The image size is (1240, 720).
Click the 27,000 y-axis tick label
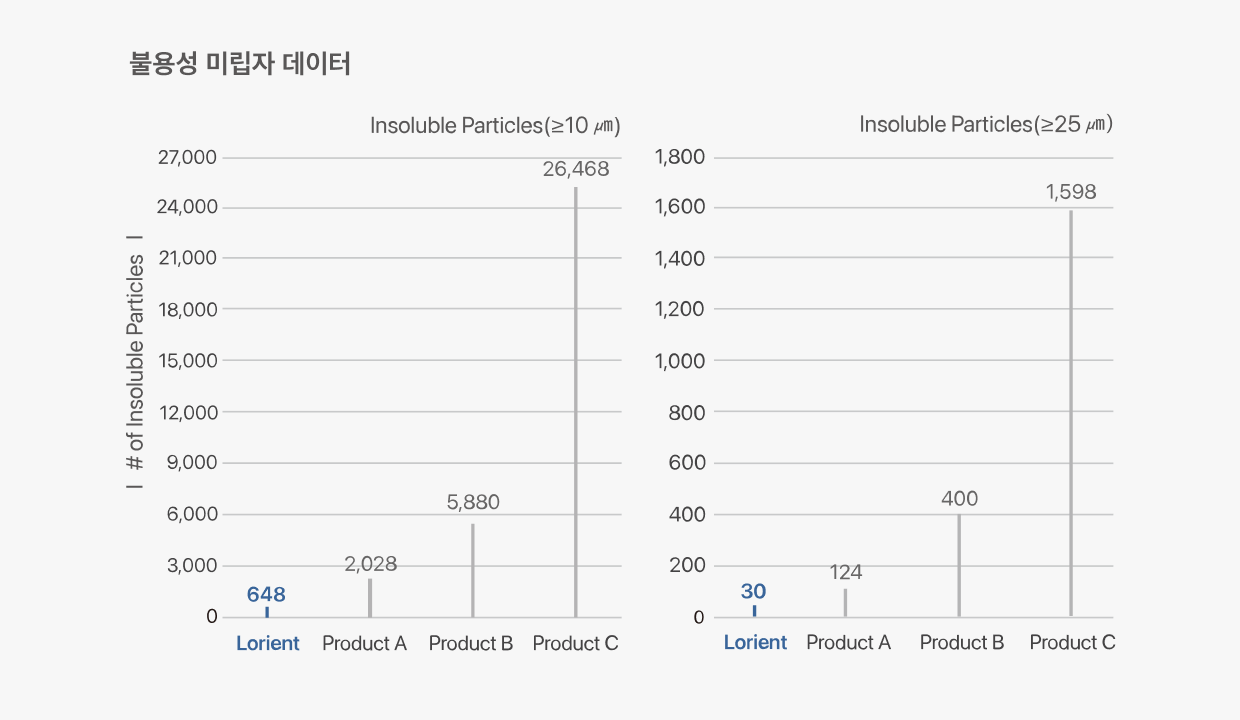coord(189,157)
